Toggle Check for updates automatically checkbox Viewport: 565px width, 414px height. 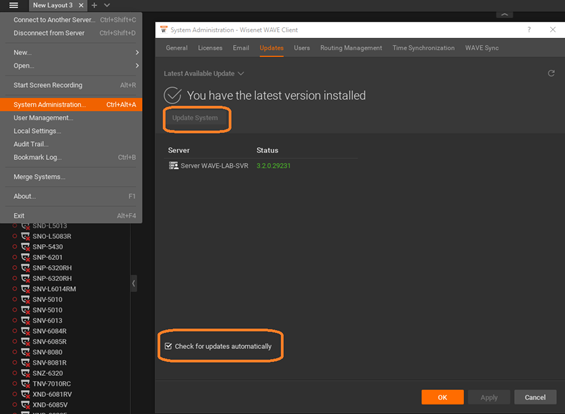(x=168, y=346)
